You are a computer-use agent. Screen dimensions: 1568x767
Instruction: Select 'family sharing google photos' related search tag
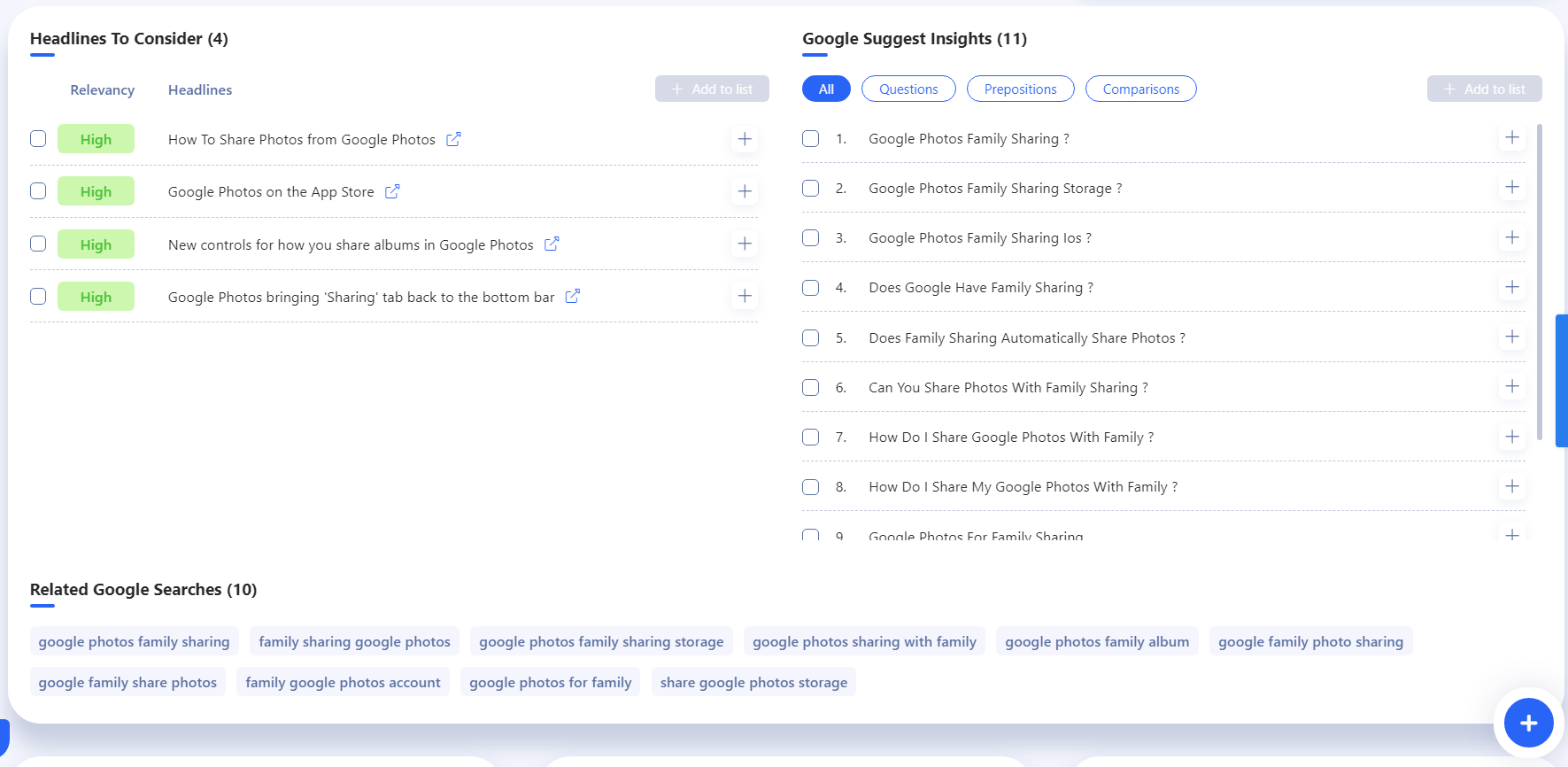click(354, 641)
